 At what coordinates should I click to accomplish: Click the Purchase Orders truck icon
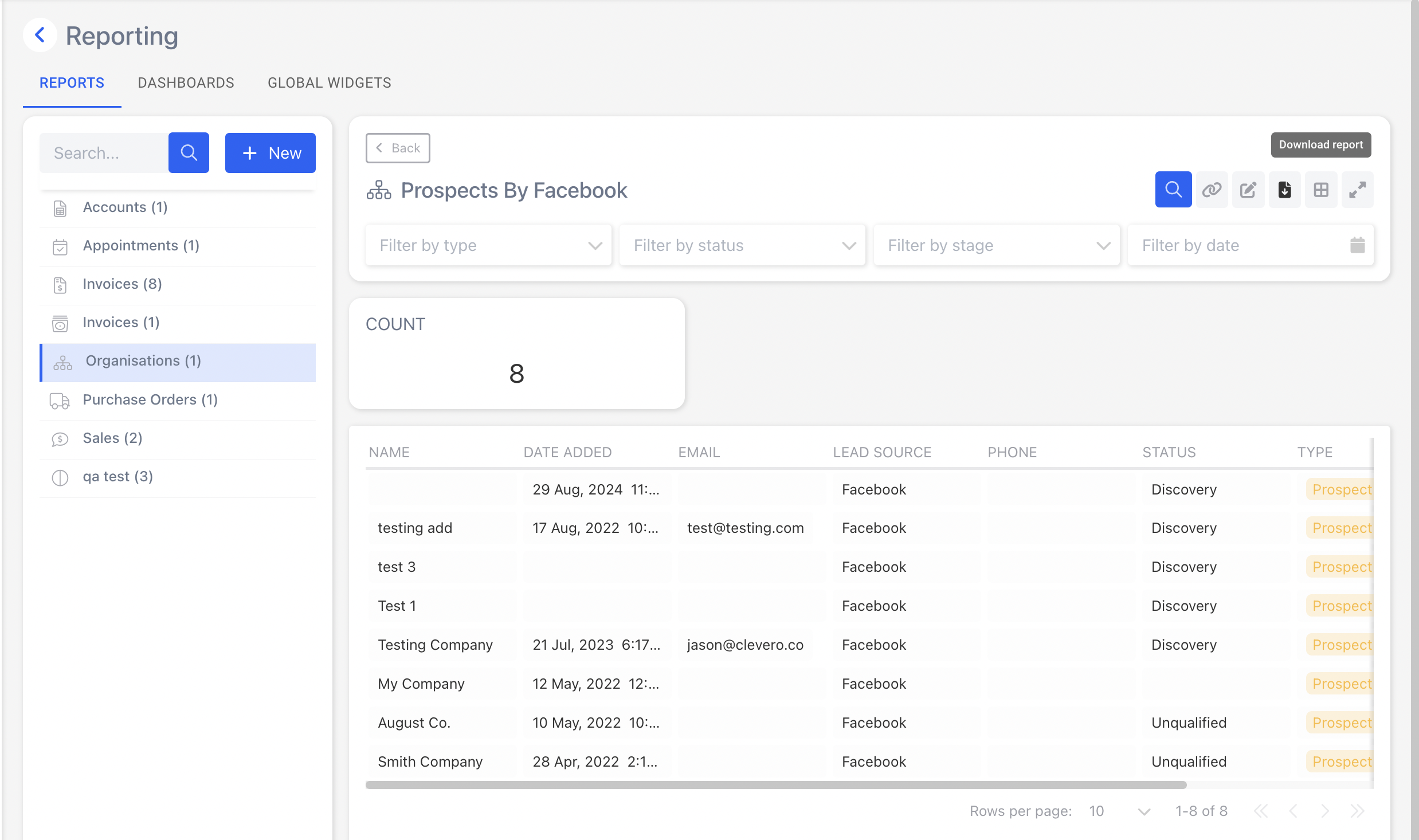tap(60, 401)
